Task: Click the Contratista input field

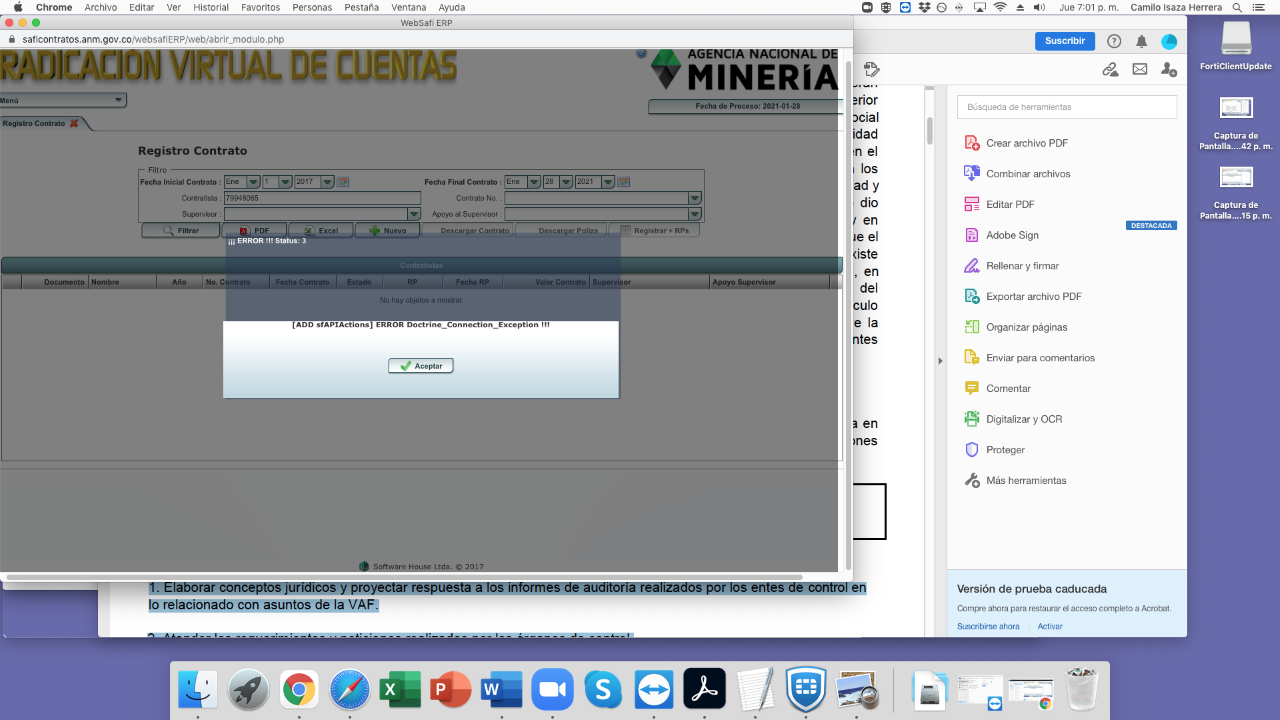Action: (322, 198)
